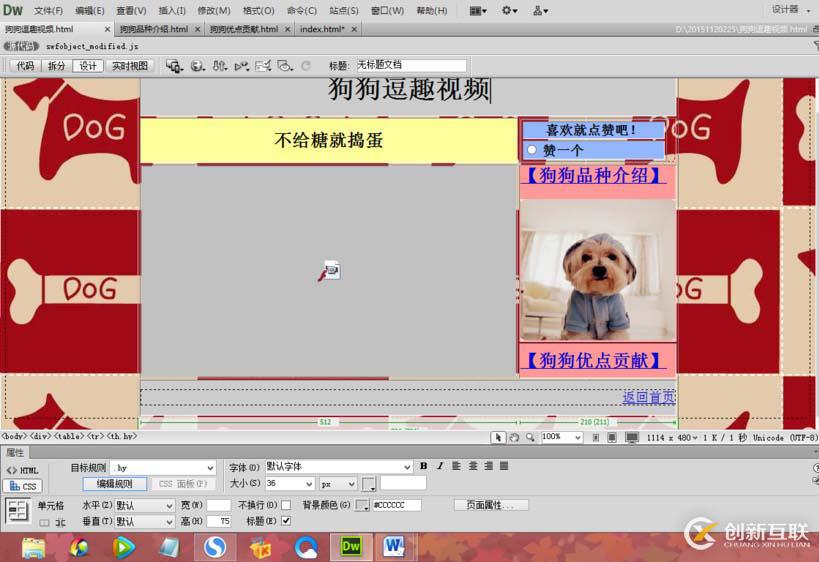
Task: Click the merge cells icon
Action: 45,522
